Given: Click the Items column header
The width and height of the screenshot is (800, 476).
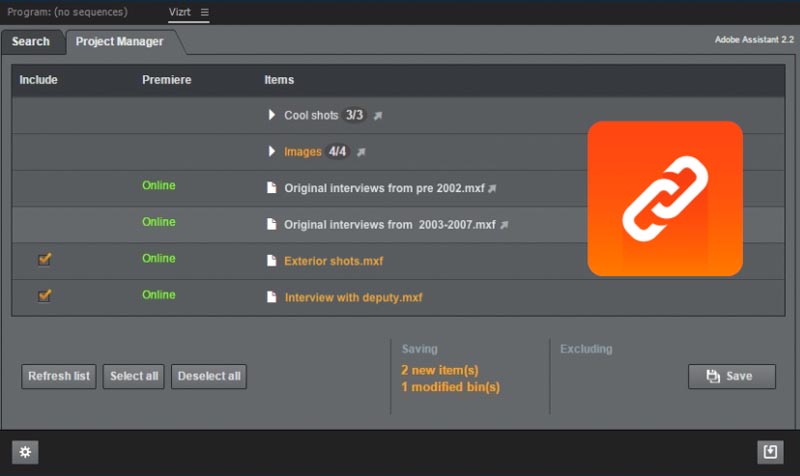Looking at the screenshot, I should [x=279, y=80].
